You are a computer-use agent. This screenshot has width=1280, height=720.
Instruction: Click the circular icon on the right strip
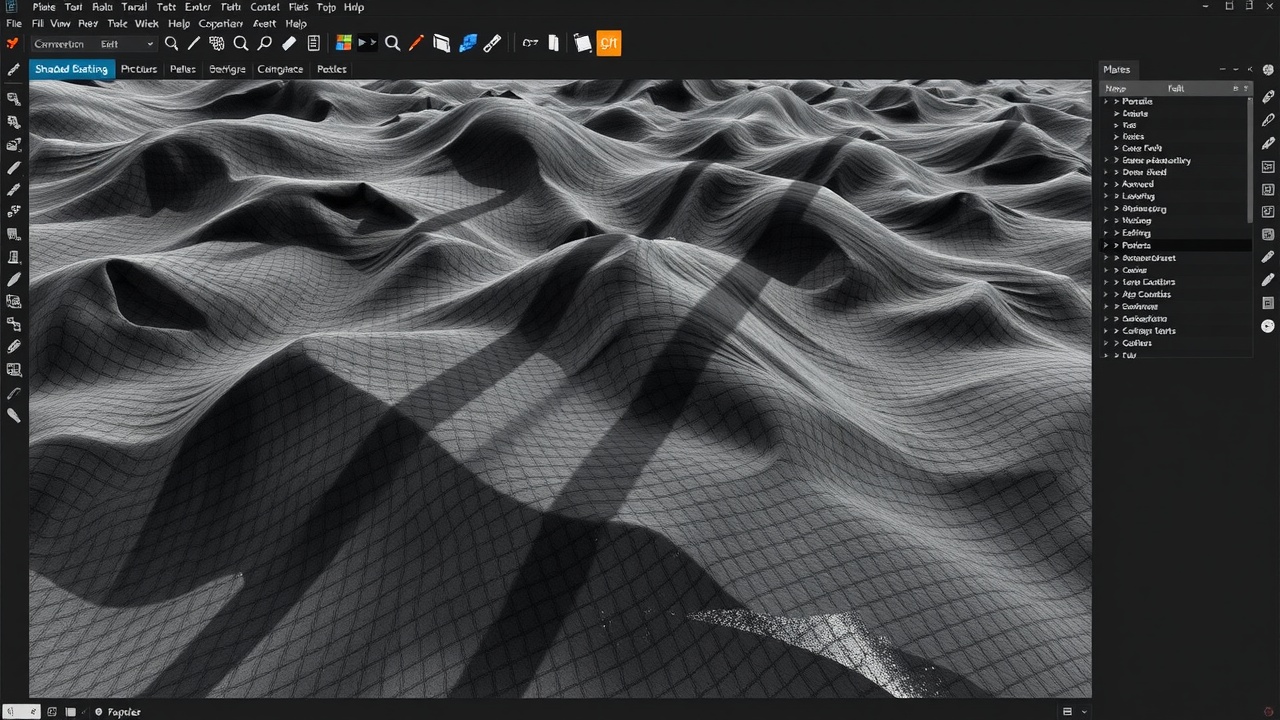click(x=1268, y=326)
